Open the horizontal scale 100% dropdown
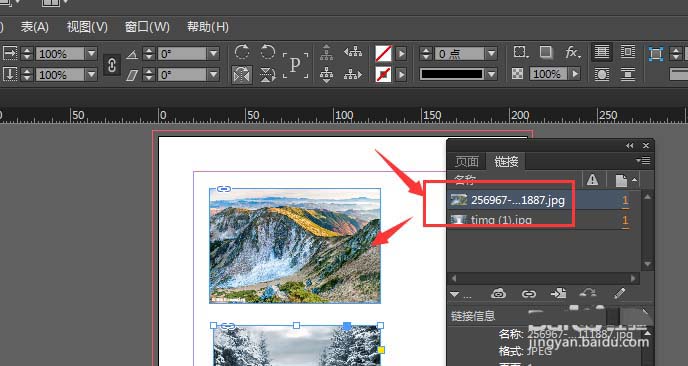Image resolution: width=688 pixels, height=366 pixels. point(91,54)
